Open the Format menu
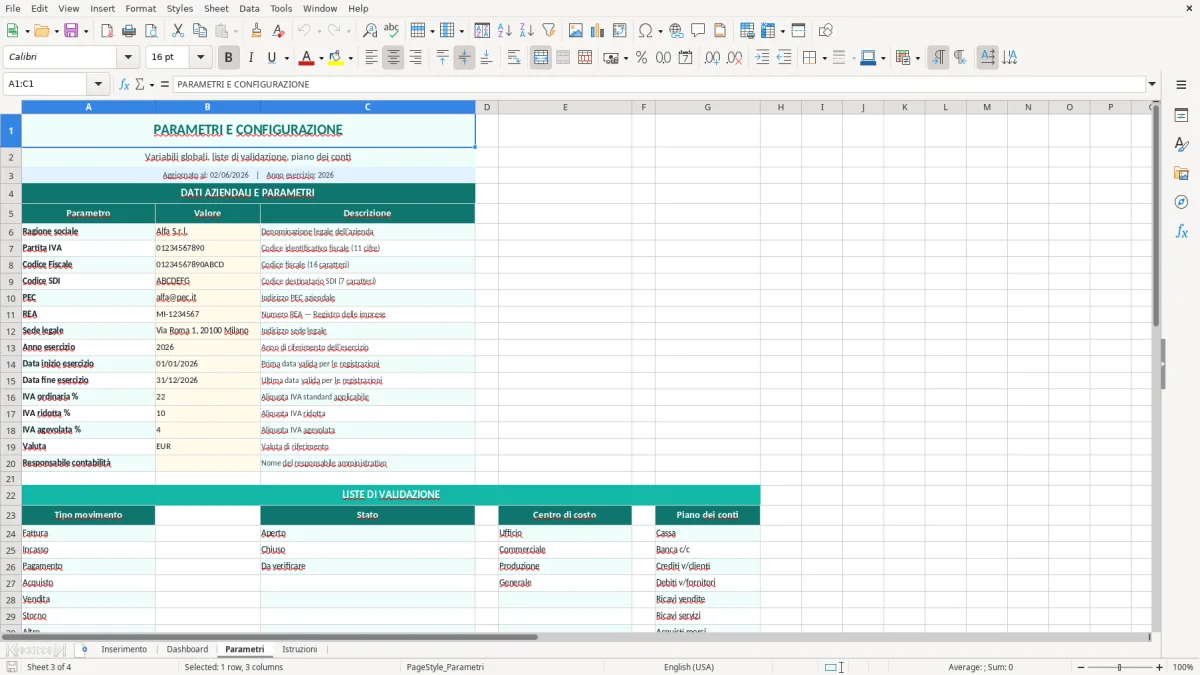Screen dimensions: 1200x675 tap(140, 8)
